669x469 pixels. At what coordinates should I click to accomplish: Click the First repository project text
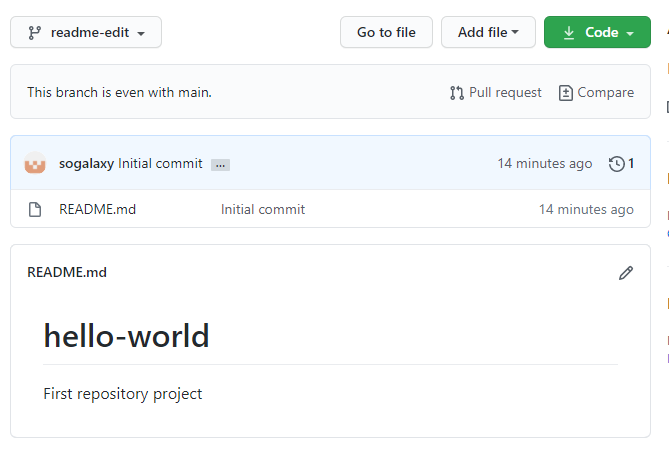click(x=123, y=393)
